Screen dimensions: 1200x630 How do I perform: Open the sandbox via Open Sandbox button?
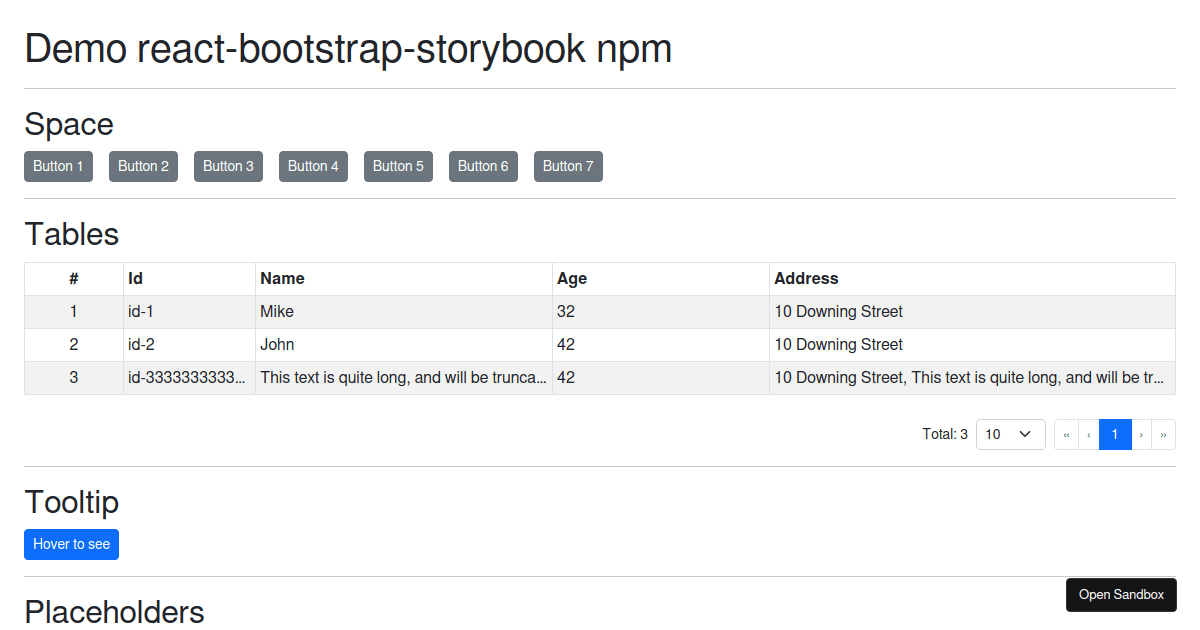(x=1121, y=594)
